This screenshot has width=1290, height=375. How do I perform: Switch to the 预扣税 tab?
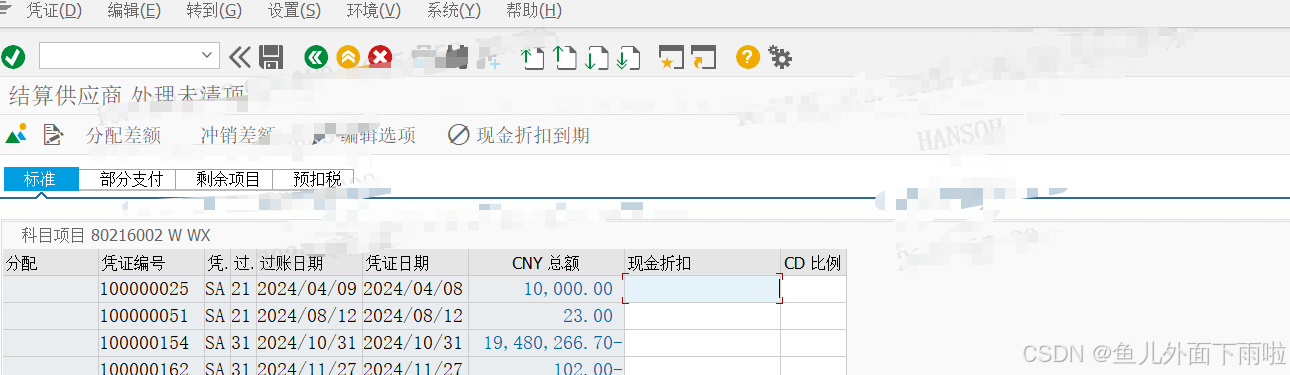click(317, 179)
